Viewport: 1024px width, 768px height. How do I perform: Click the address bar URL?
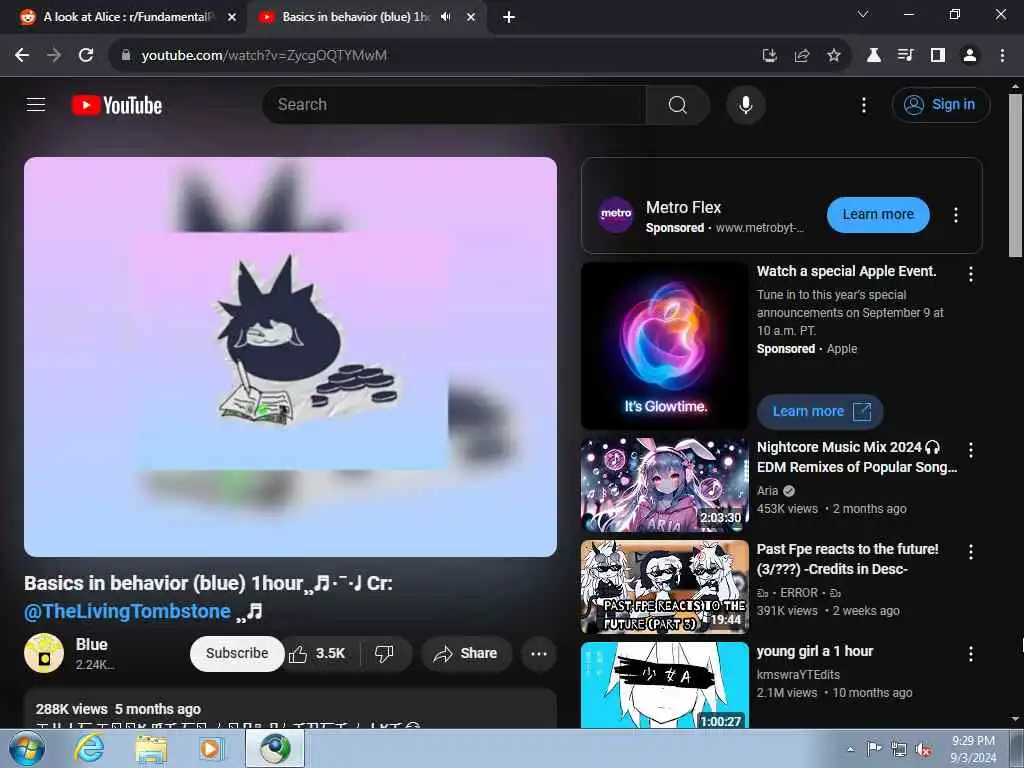[264, 56]
